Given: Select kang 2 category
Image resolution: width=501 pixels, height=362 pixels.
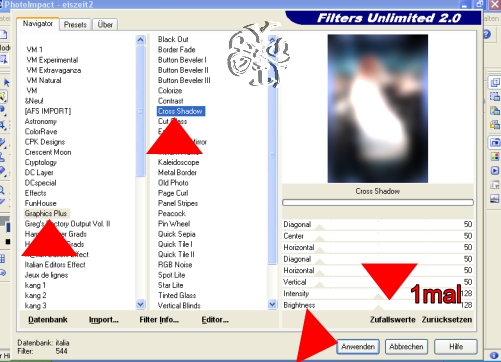Looking at the screenshot, I should [35, 296].
